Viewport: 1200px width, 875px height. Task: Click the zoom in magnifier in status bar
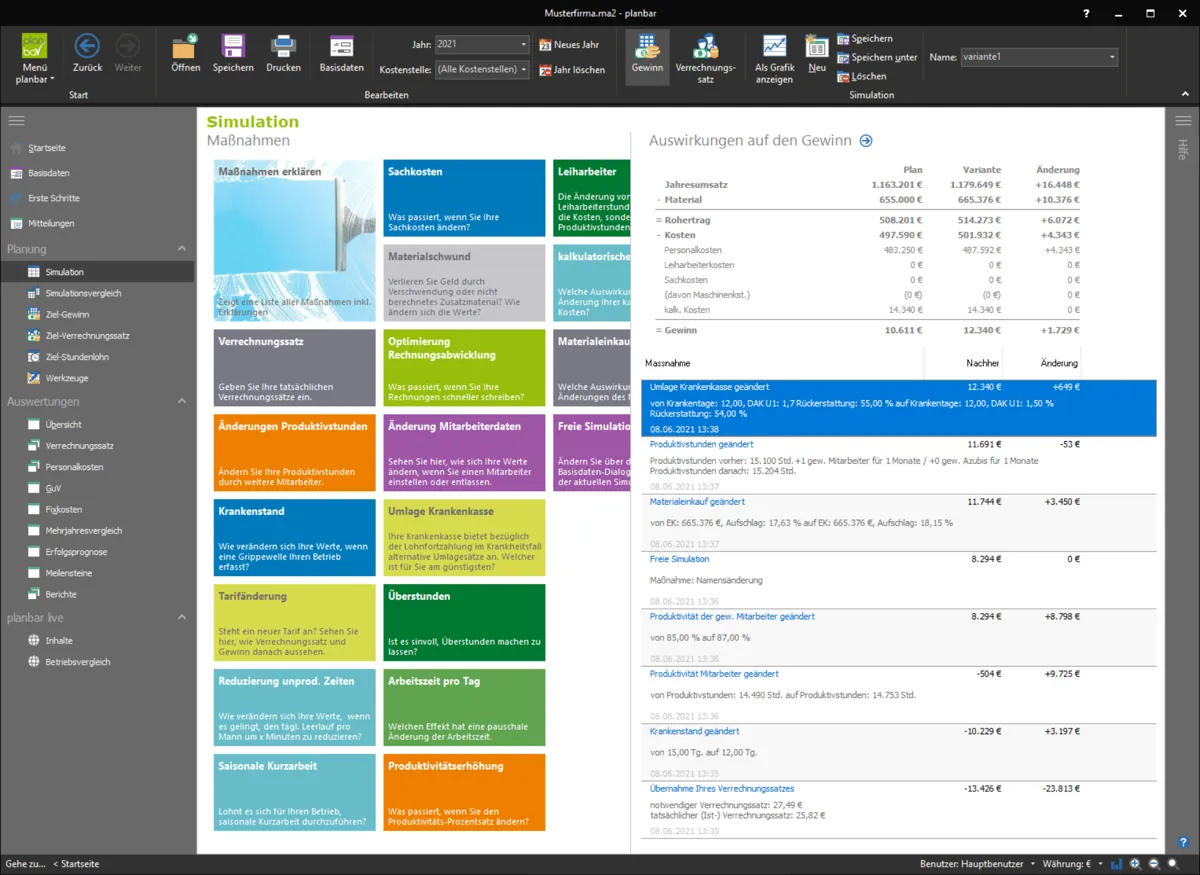[x=1136, y=864]
